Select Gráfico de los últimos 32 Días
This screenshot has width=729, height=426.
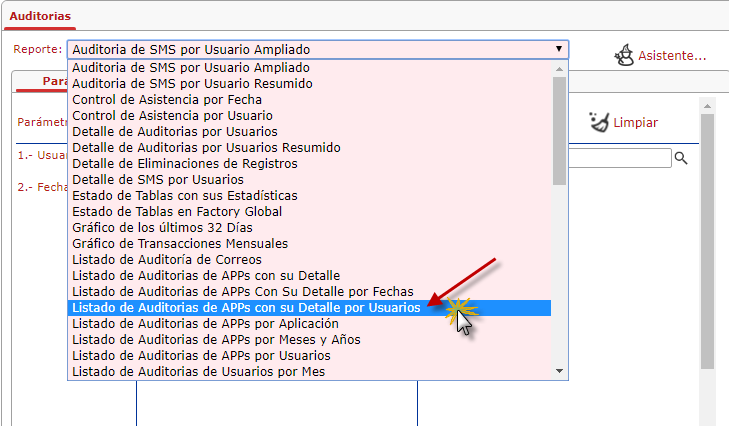click(x=310, y=227)
